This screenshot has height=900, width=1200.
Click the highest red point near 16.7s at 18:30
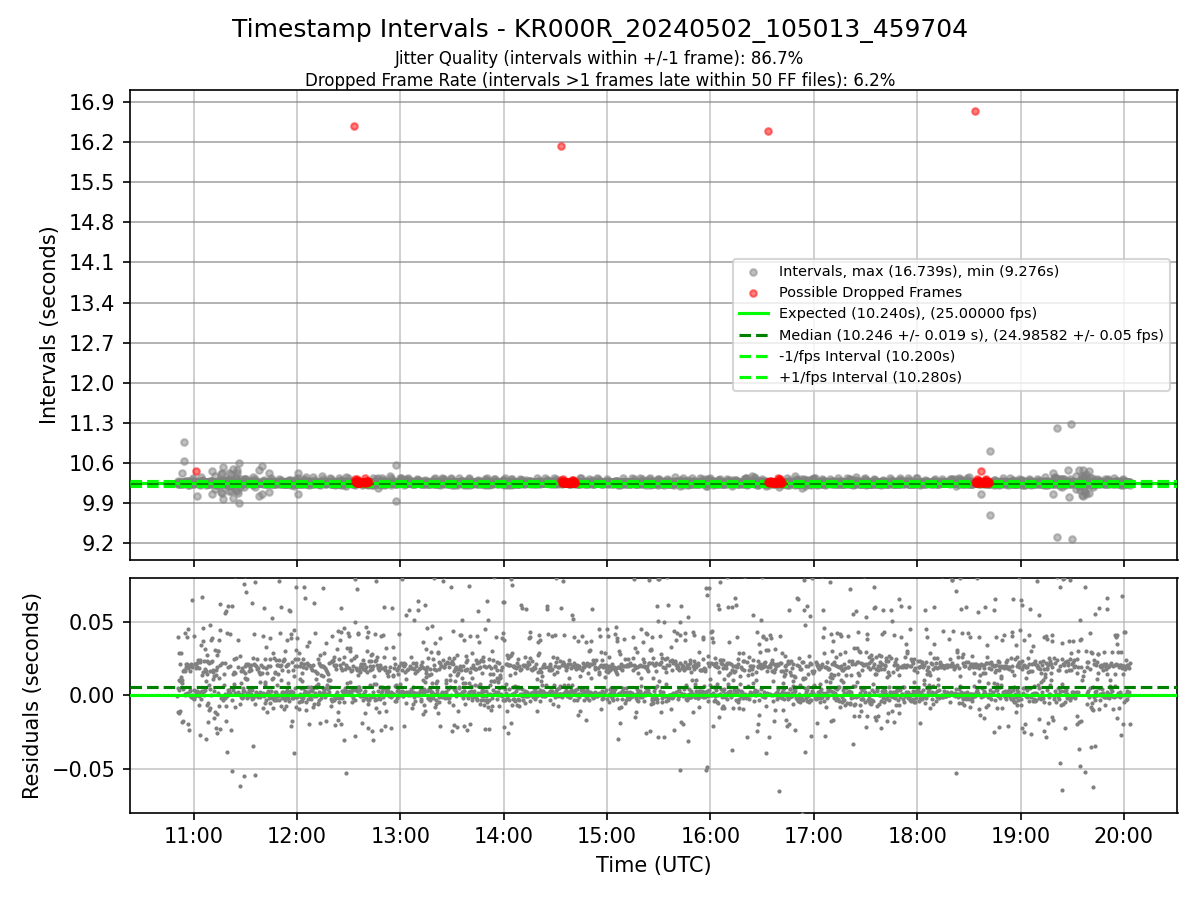point(975,111)
